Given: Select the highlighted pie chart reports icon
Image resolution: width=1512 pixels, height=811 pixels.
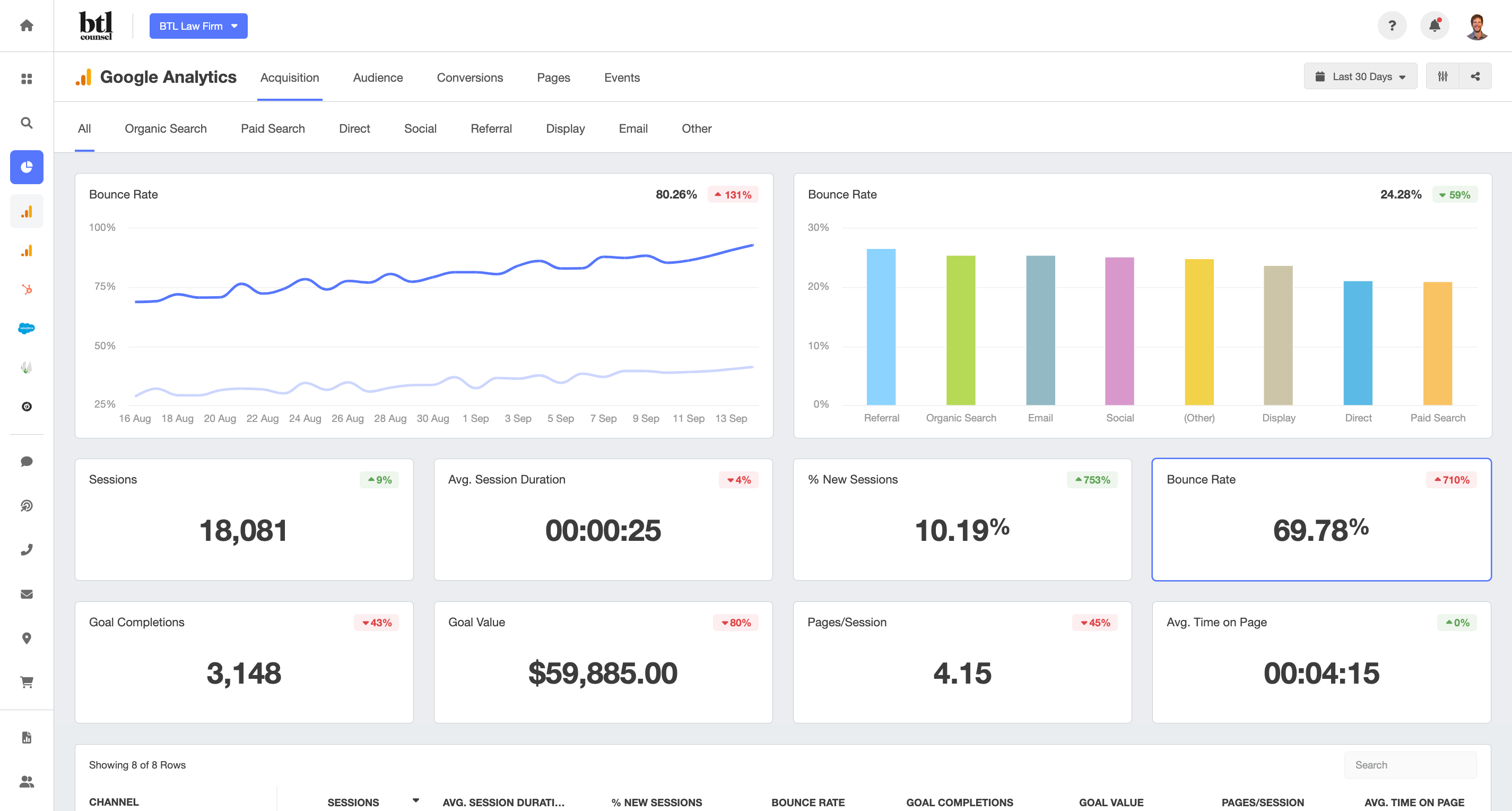Looking at the screenshot, I should [x=27, y=167].
